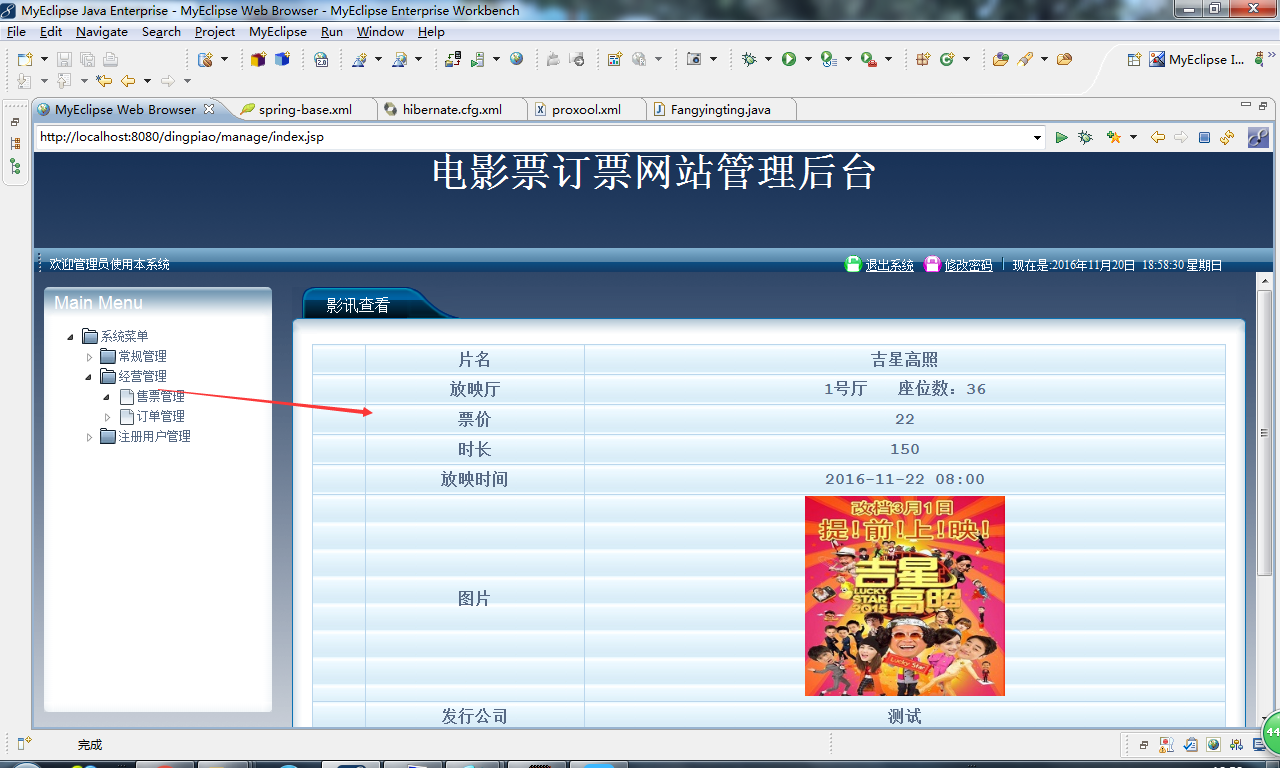The image size is (1280, 768).
Task: Select 售票管理 in the menu tree
Action: point(161,397)
